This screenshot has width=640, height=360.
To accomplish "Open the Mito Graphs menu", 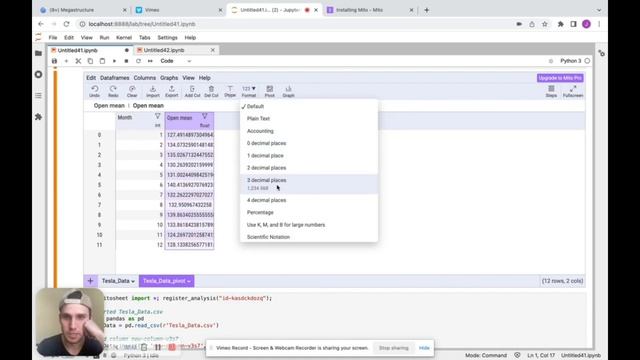I will coord(169,78).
